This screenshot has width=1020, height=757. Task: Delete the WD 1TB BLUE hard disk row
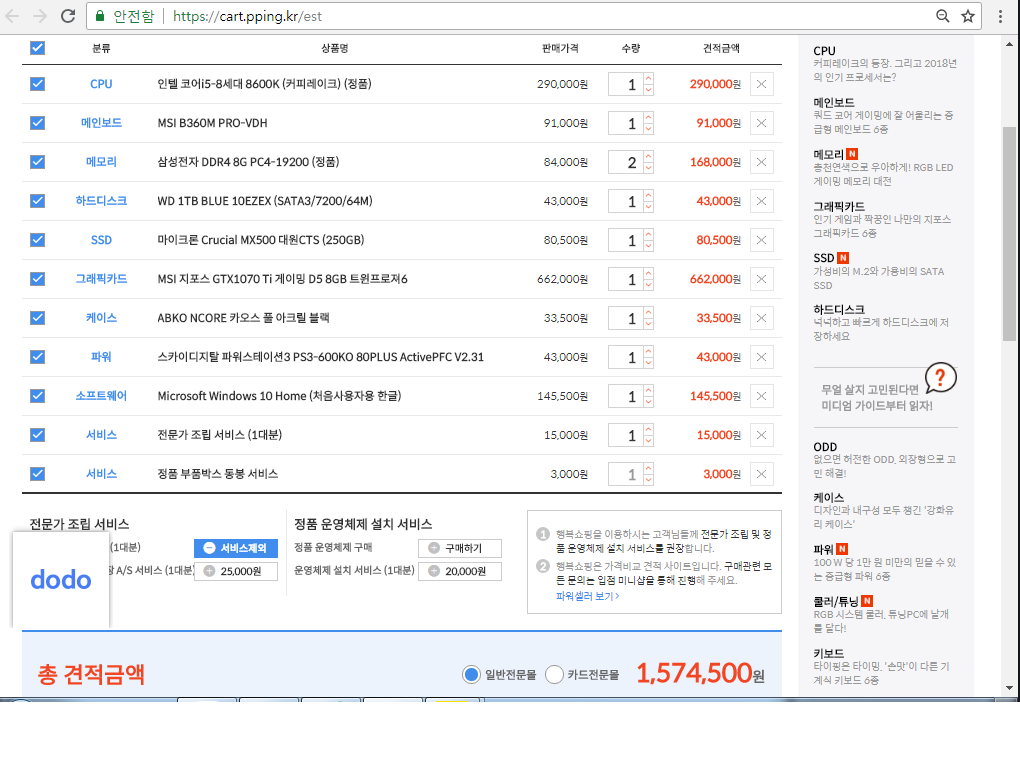(761, 201)
